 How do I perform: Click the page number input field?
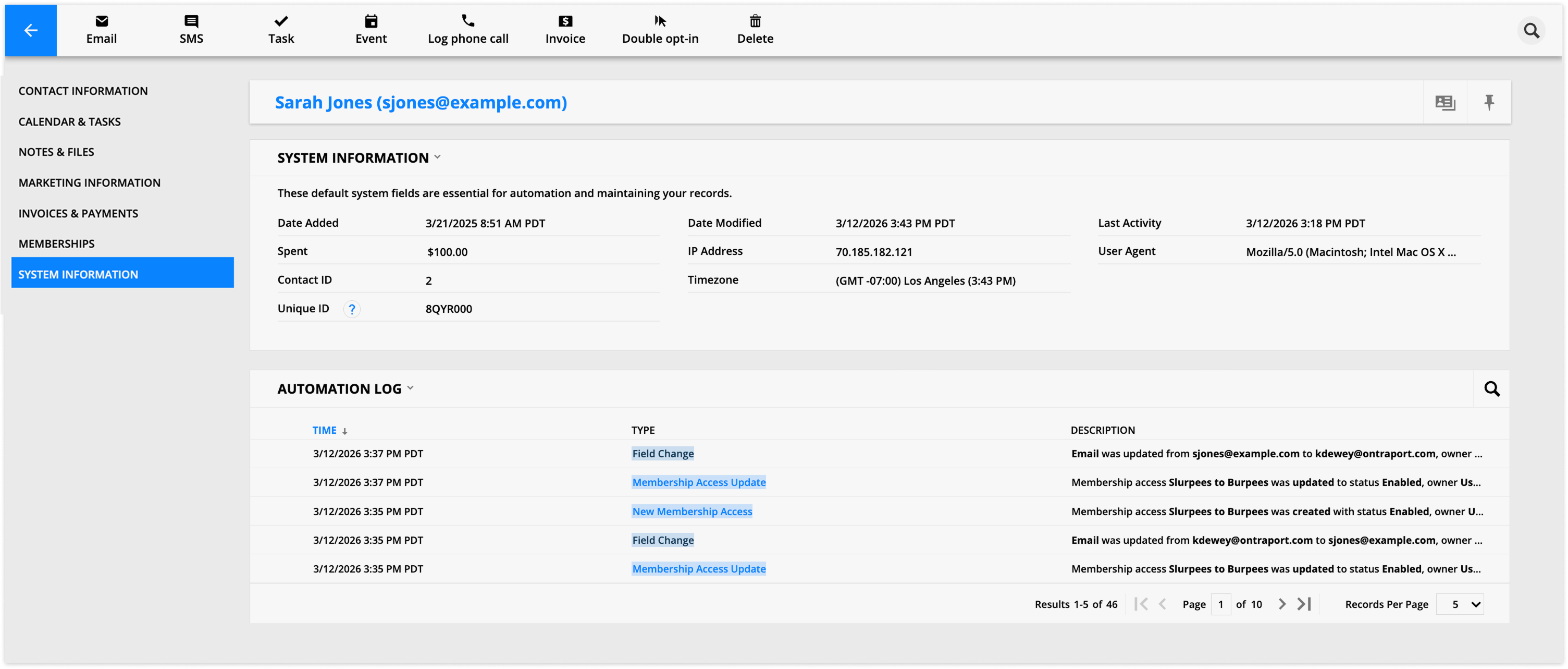[x=1220, y=604]
